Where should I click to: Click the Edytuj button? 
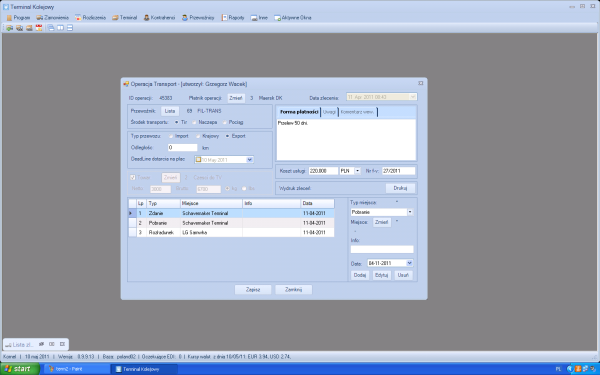[382, 275]
